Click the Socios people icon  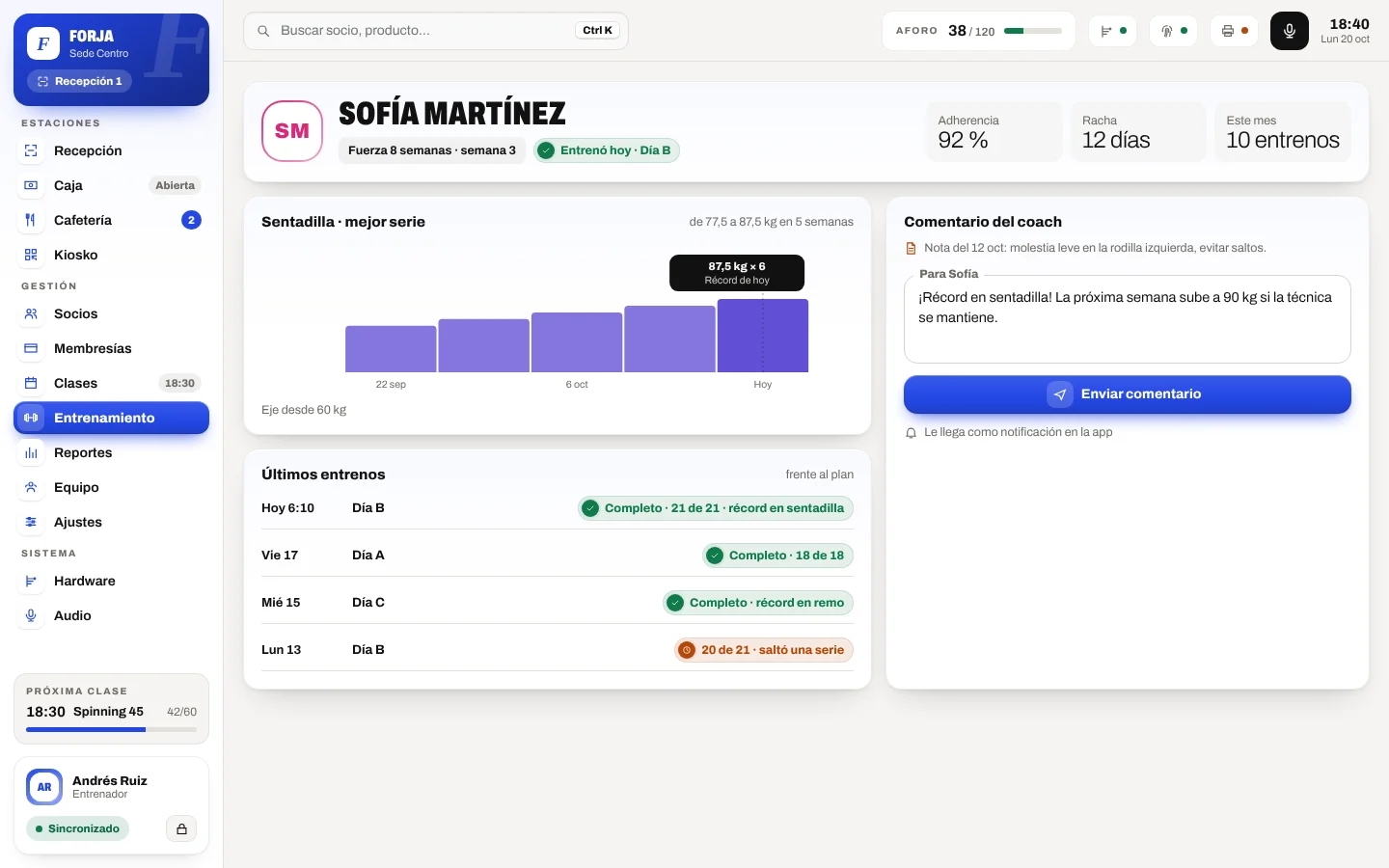pos(31,313)
